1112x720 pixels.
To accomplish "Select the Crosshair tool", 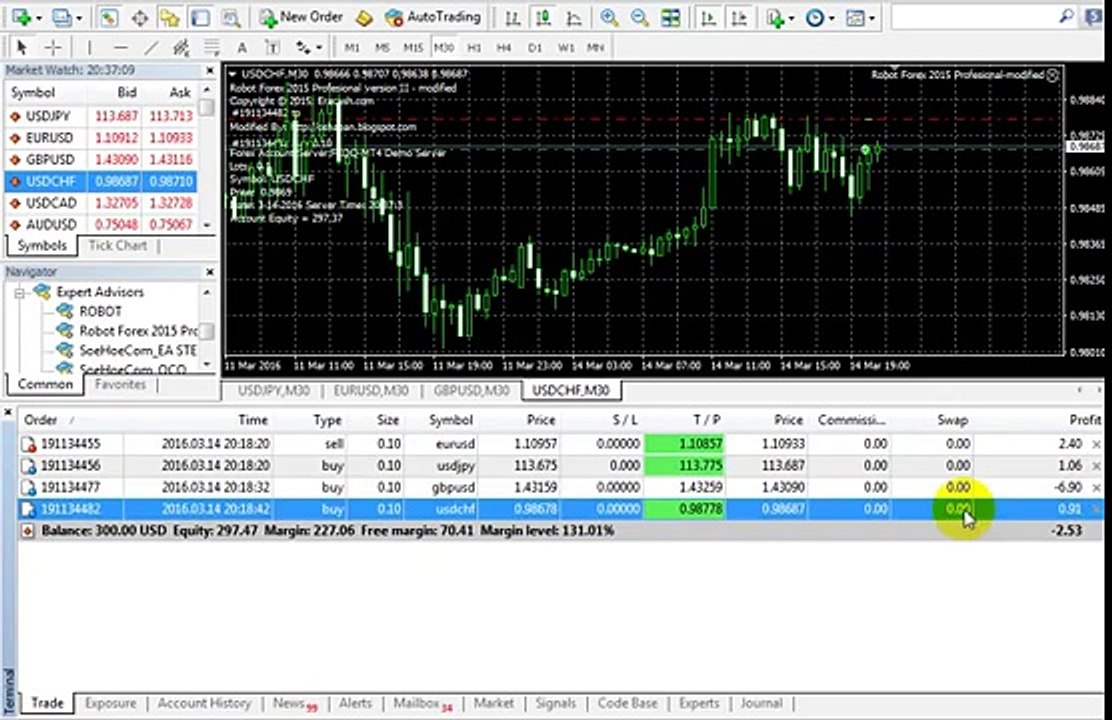I will click(x=52, y=48).
